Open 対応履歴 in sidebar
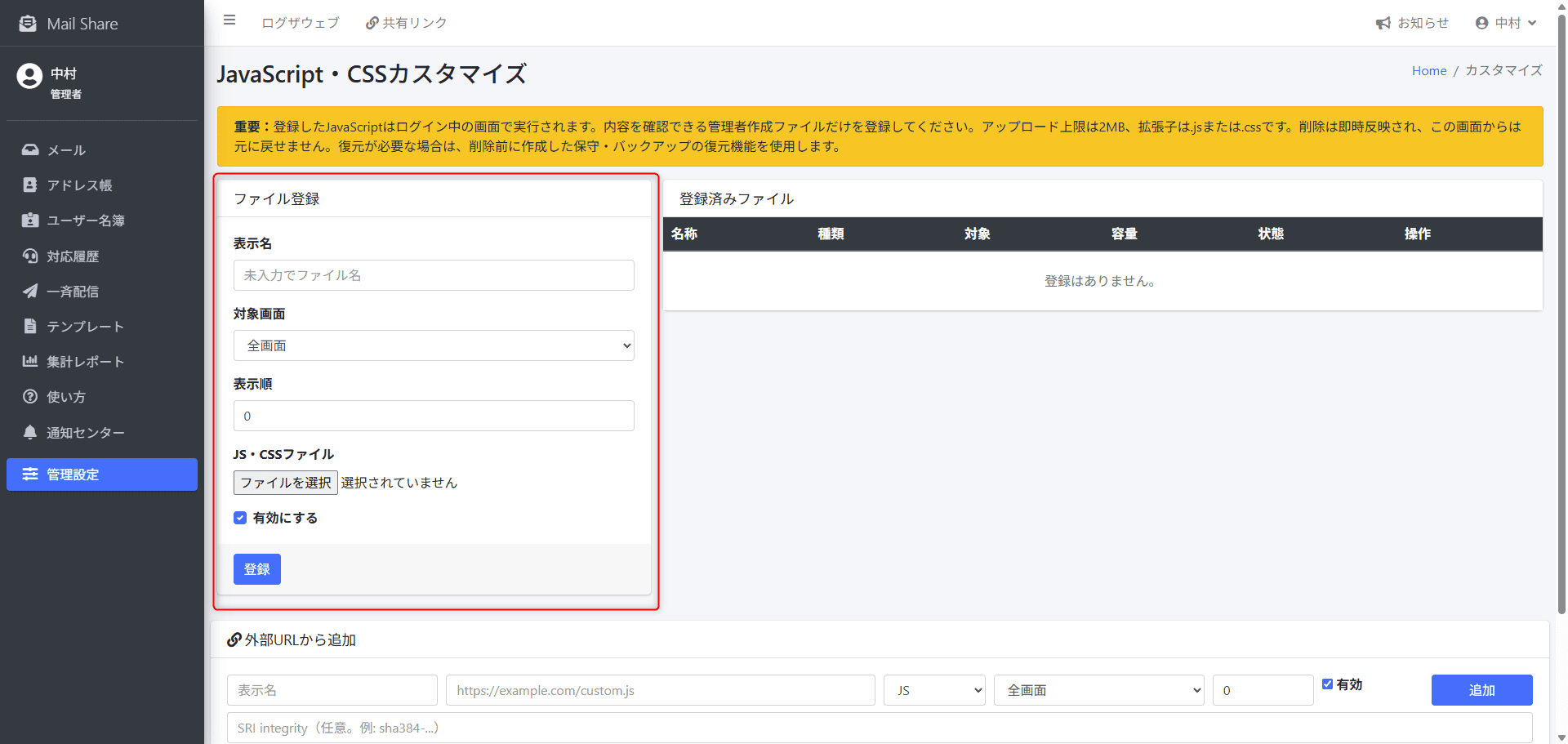Screen dimensions: 1568x744 102,256
